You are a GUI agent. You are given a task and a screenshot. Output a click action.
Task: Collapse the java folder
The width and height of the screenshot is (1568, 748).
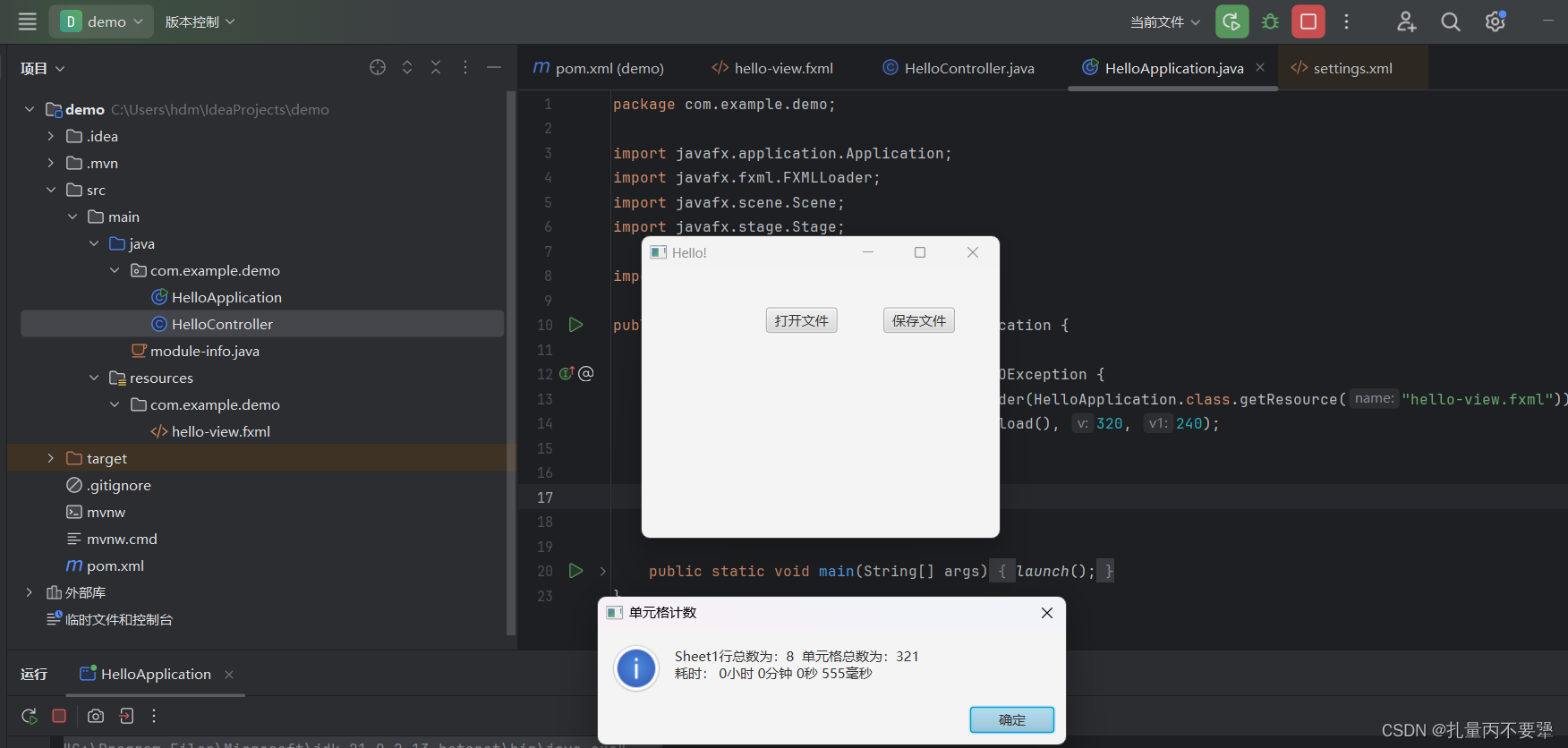94,243
